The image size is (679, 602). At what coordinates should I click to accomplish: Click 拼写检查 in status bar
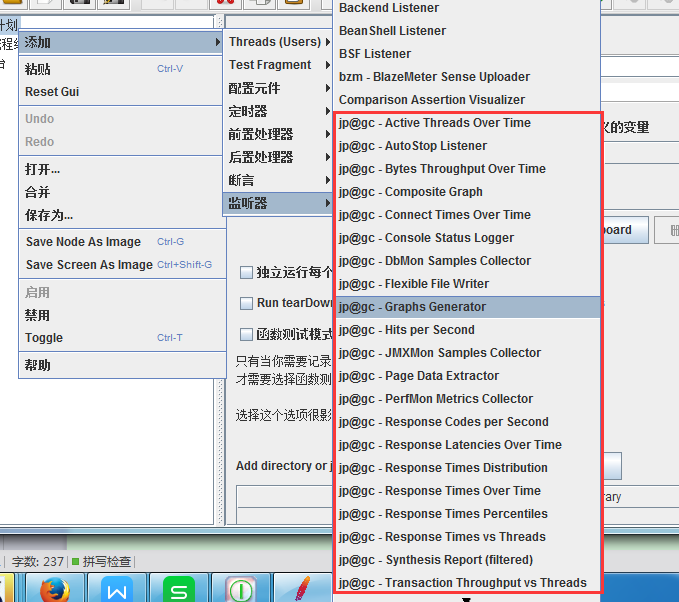pos(107,562)
